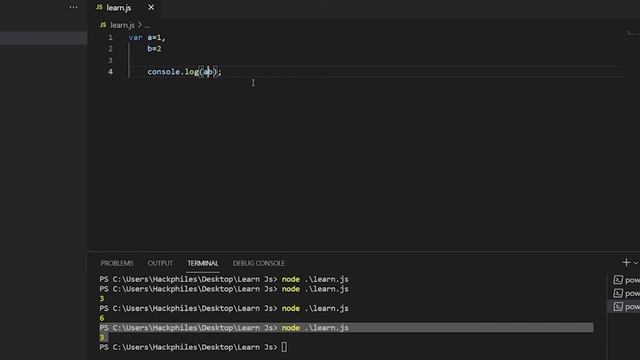This screenshot has width=640, height=360.
Task: Place cursor on the var keyword
Action: tap(136, 38)
